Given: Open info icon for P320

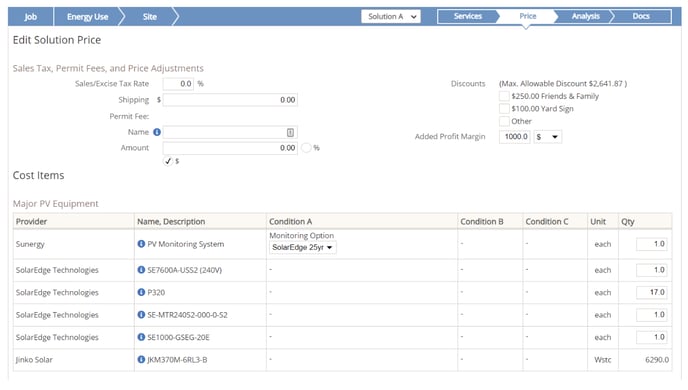Looking at the screenshot, I should [141, 292].
